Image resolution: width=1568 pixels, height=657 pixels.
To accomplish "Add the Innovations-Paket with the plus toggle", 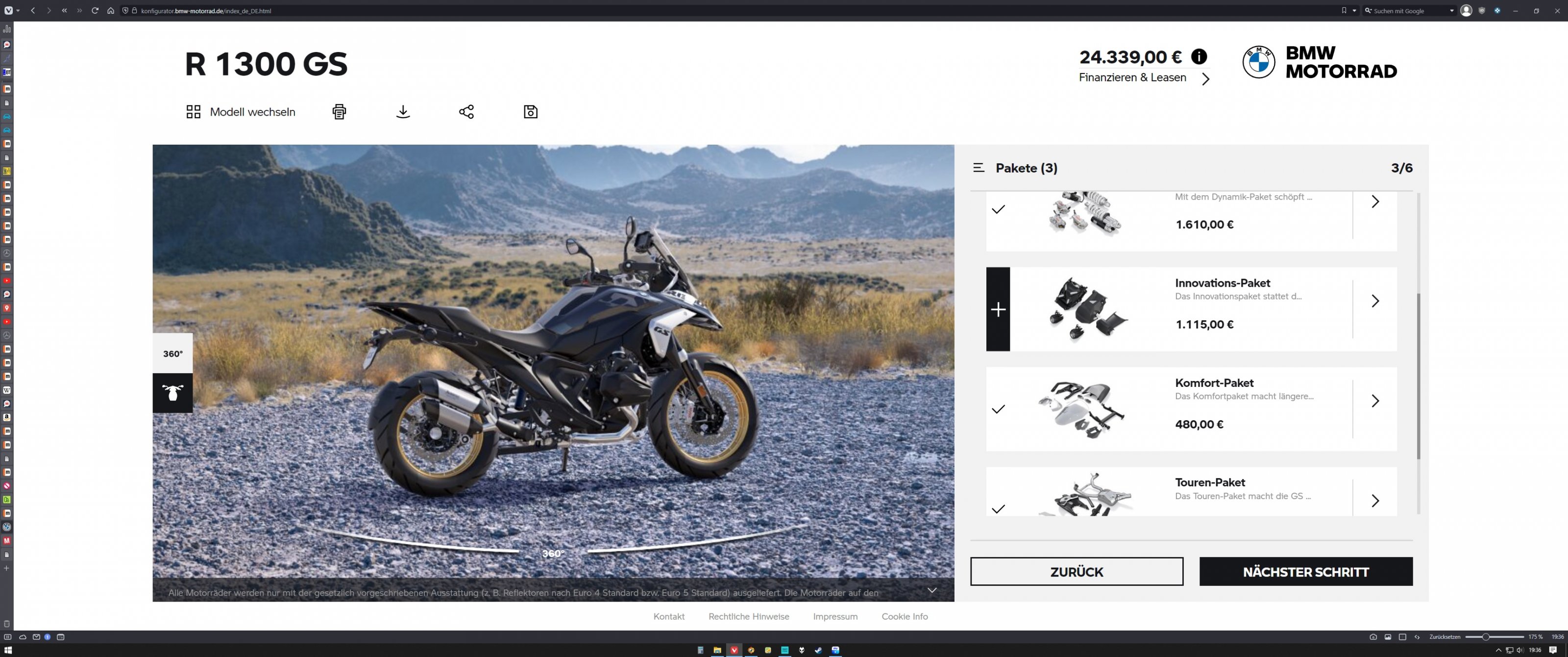I will (x=998, y=309).
